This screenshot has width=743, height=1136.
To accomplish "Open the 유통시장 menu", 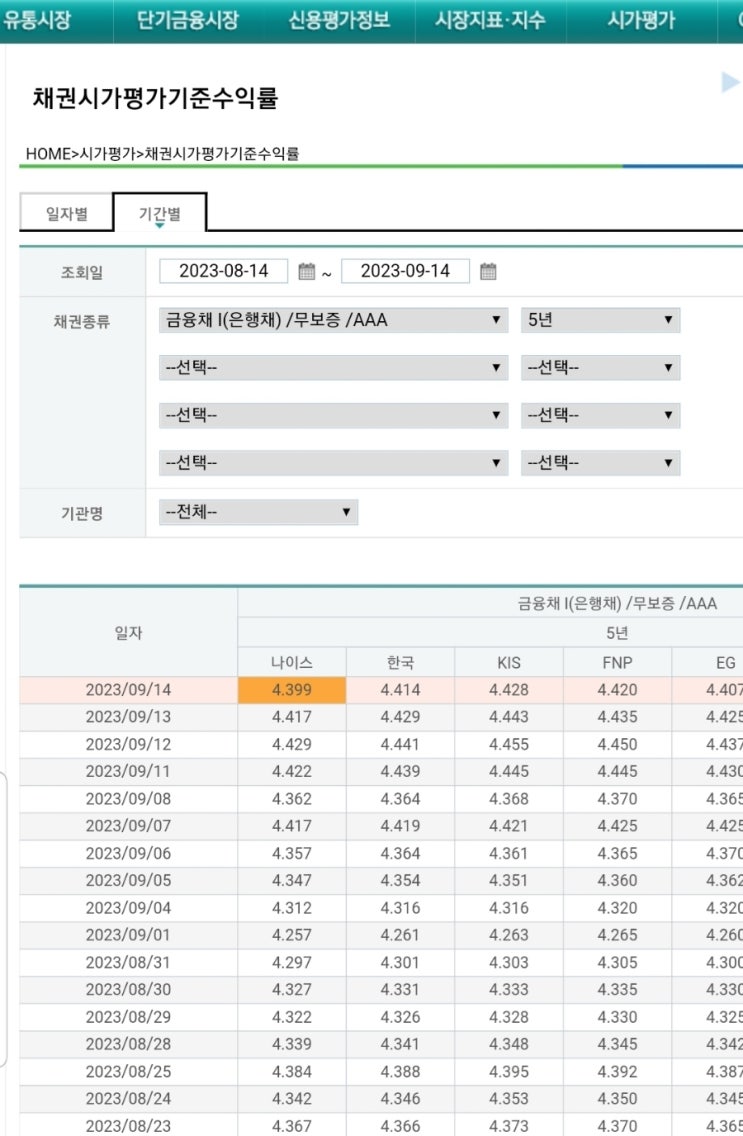I will [36, 20].
